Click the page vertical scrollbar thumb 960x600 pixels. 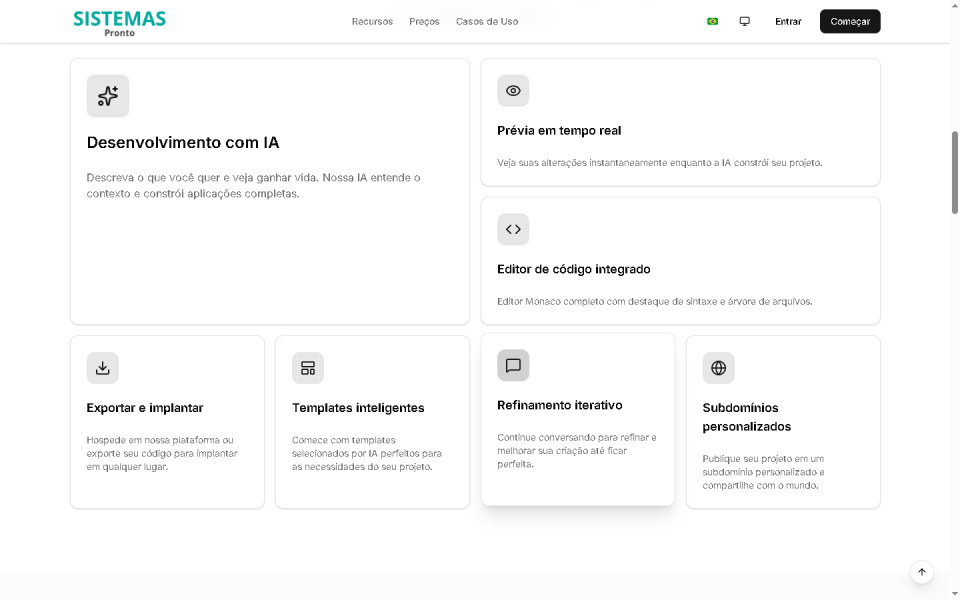point(954,173)
